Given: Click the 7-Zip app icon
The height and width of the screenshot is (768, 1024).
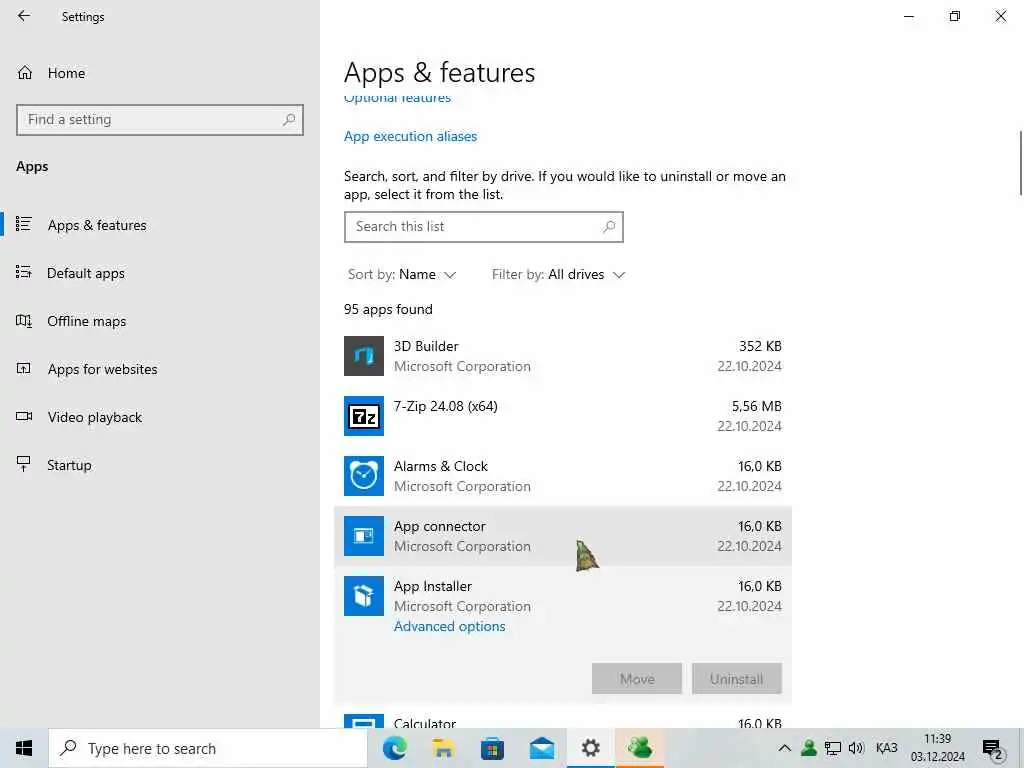Looking at the screenshot, I should pos(364,416).
